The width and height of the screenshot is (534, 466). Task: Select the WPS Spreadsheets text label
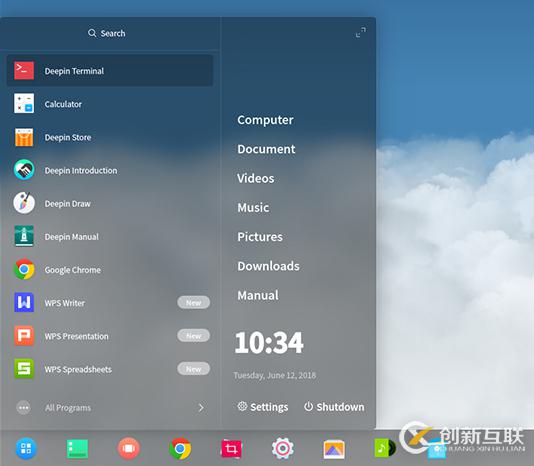click(x=78, y=369)
